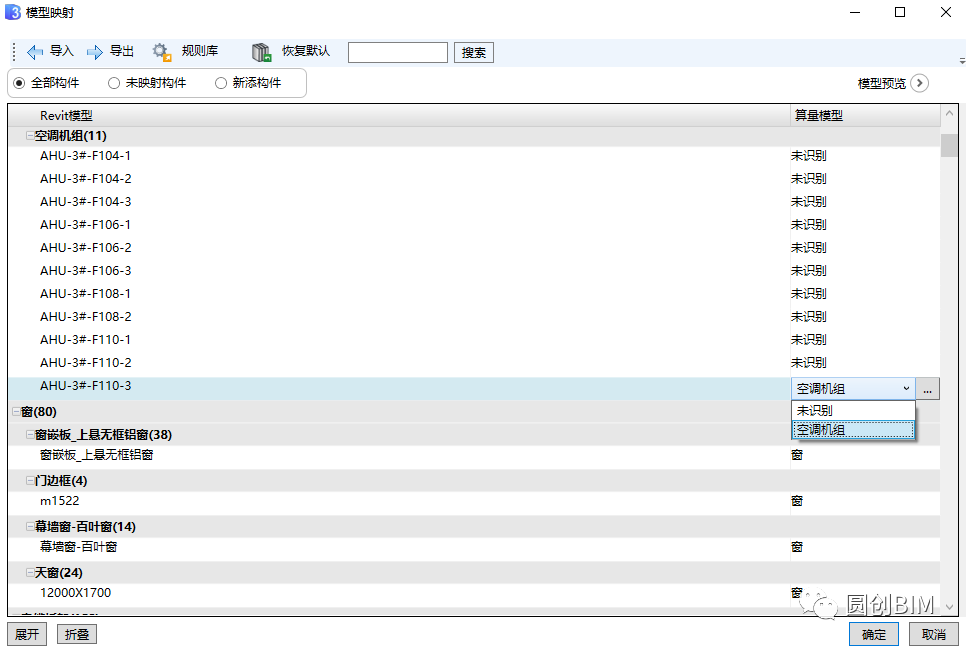966x648 pixels.
Task: Click the search text field in the toolbar
Action: [397, 52]
